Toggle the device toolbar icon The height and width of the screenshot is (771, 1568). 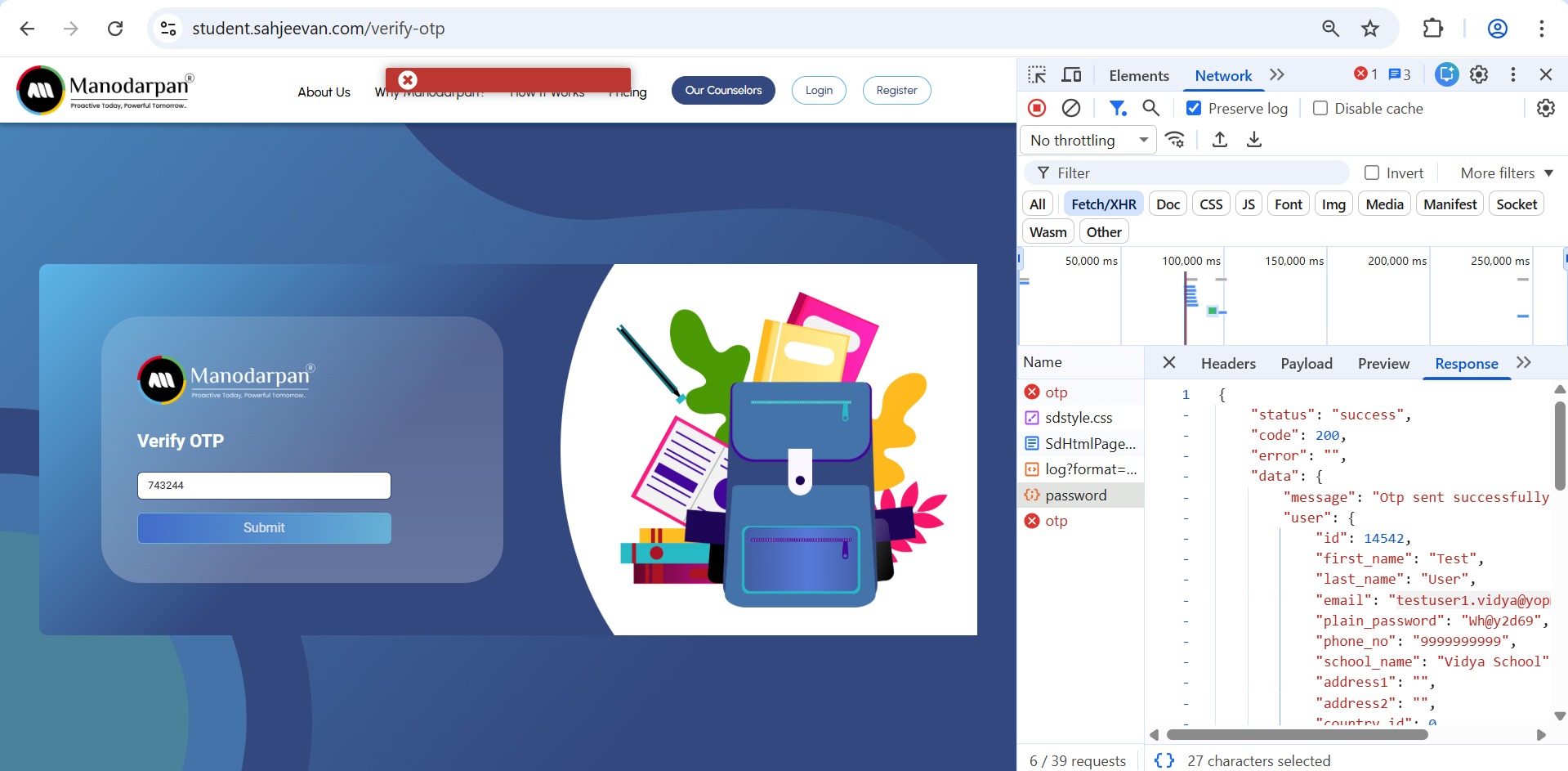tap(1071, 75)
